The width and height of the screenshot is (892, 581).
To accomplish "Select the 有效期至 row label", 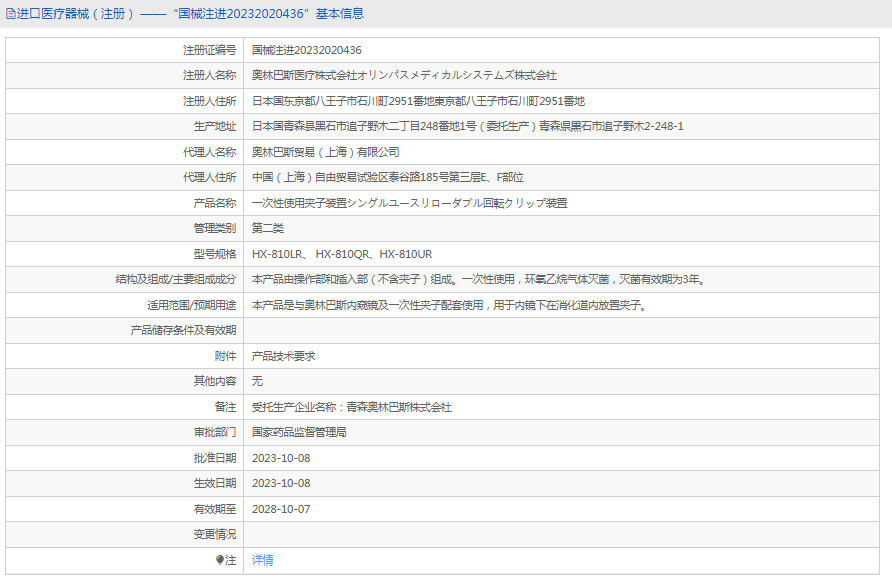I will (214, 509).
